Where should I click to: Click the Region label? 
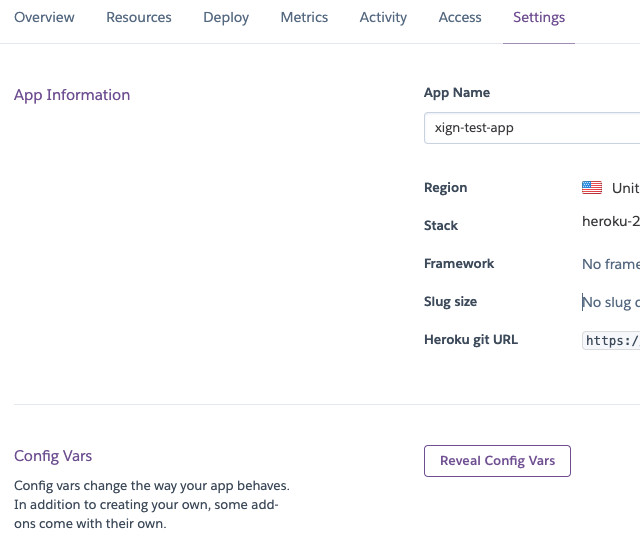tap(445, 188)
